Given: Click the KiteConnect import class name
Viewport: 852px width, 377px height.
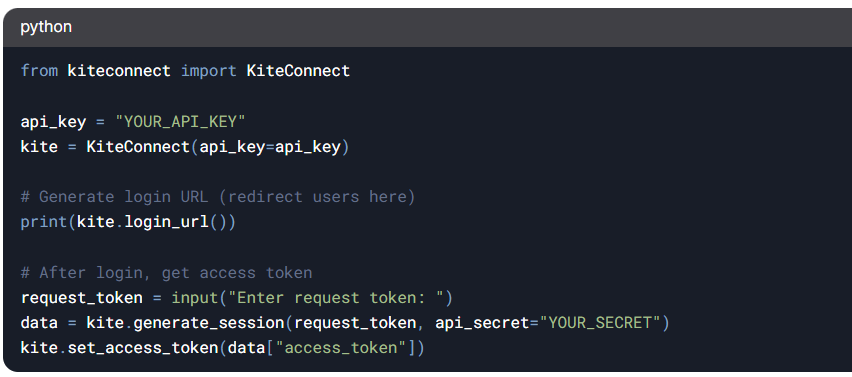Looking at the screenshot, I should pyautogui.click(x=298, y=71).
